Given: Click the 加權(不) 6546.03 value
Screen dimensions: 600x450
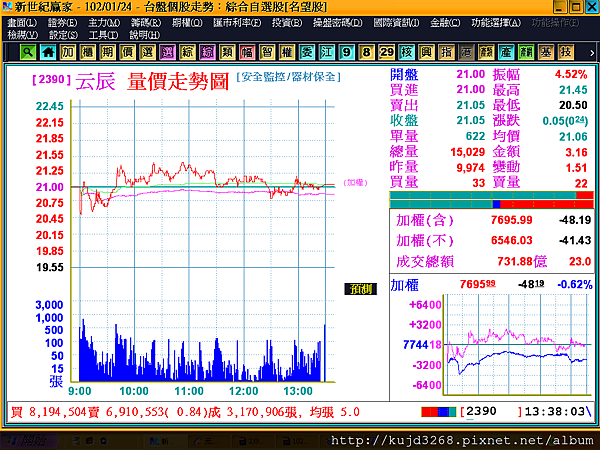Looking at the screenshot, I should (512, 240).
